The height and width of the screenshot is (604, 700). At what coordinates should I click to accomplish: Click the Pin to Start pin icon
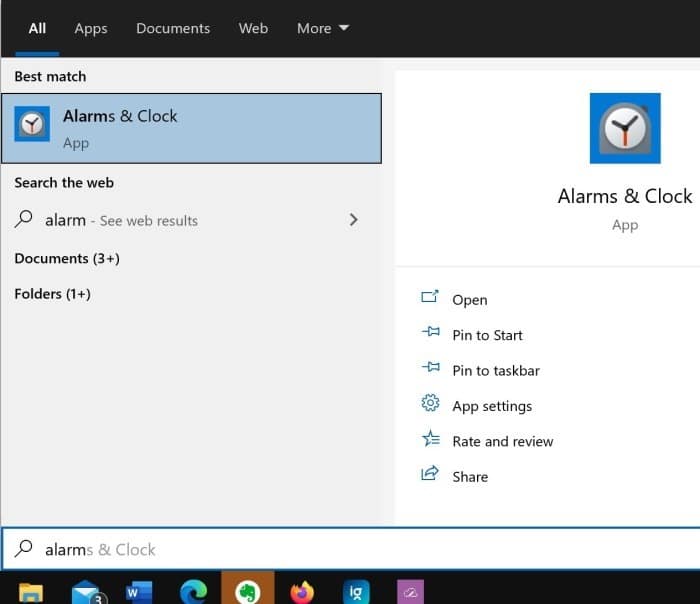click(x=431, y=332)
